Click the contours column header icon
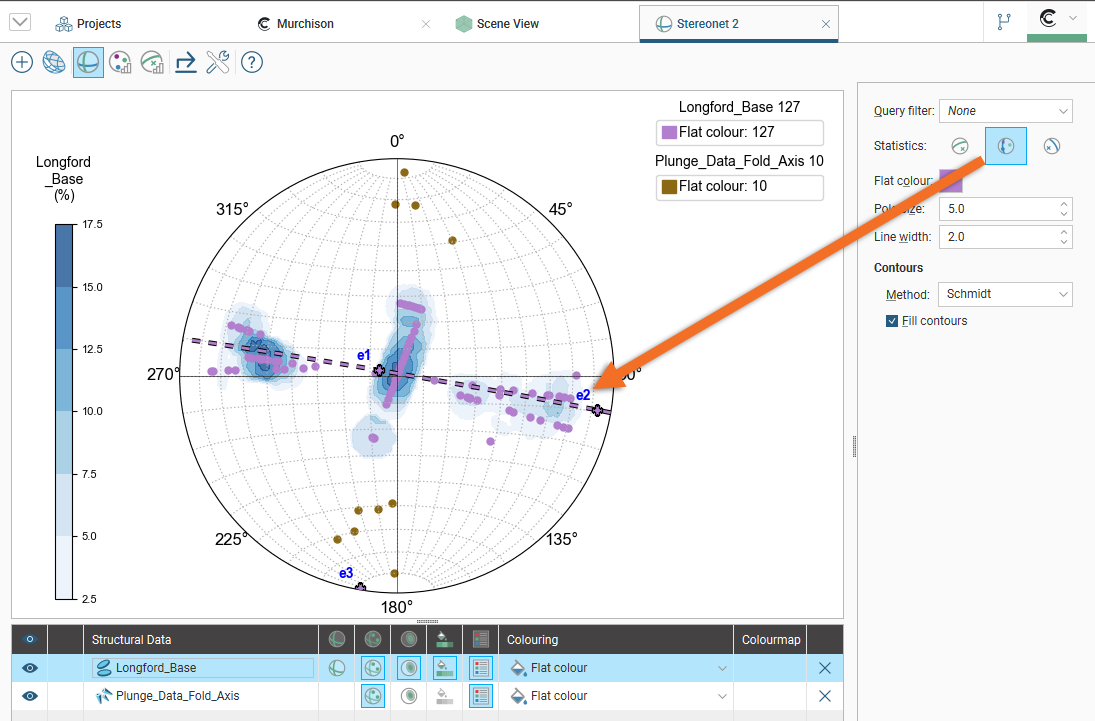The width and height of the screenshot is (1095, 721). pyautogui.click(x=409, y=639)
